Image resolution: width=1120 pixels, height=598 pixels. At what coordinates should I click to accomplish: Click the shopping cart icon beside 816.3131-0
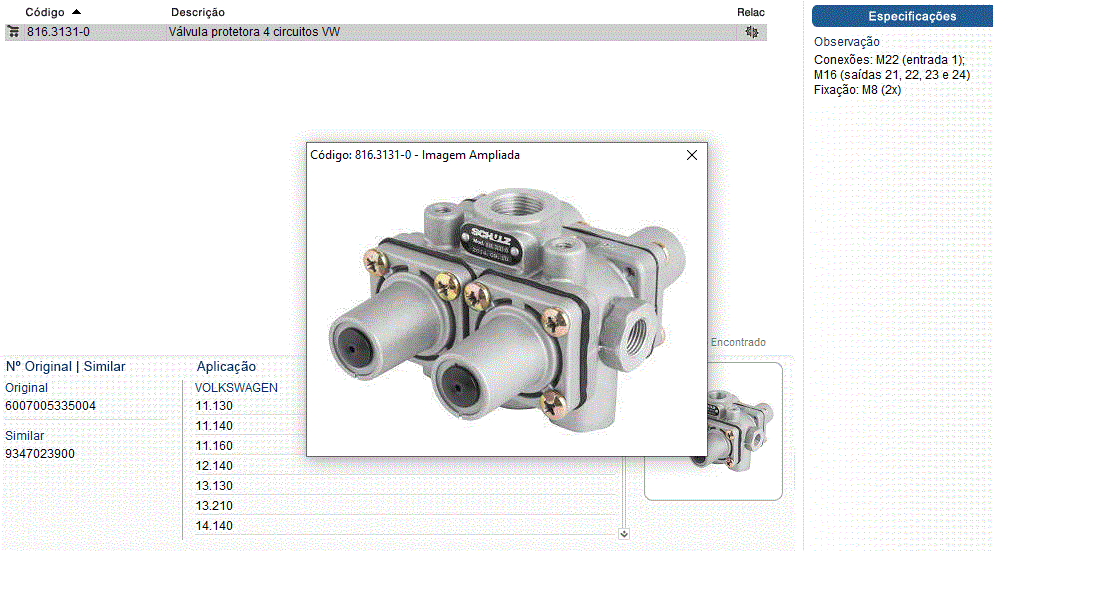click(13, 32)
